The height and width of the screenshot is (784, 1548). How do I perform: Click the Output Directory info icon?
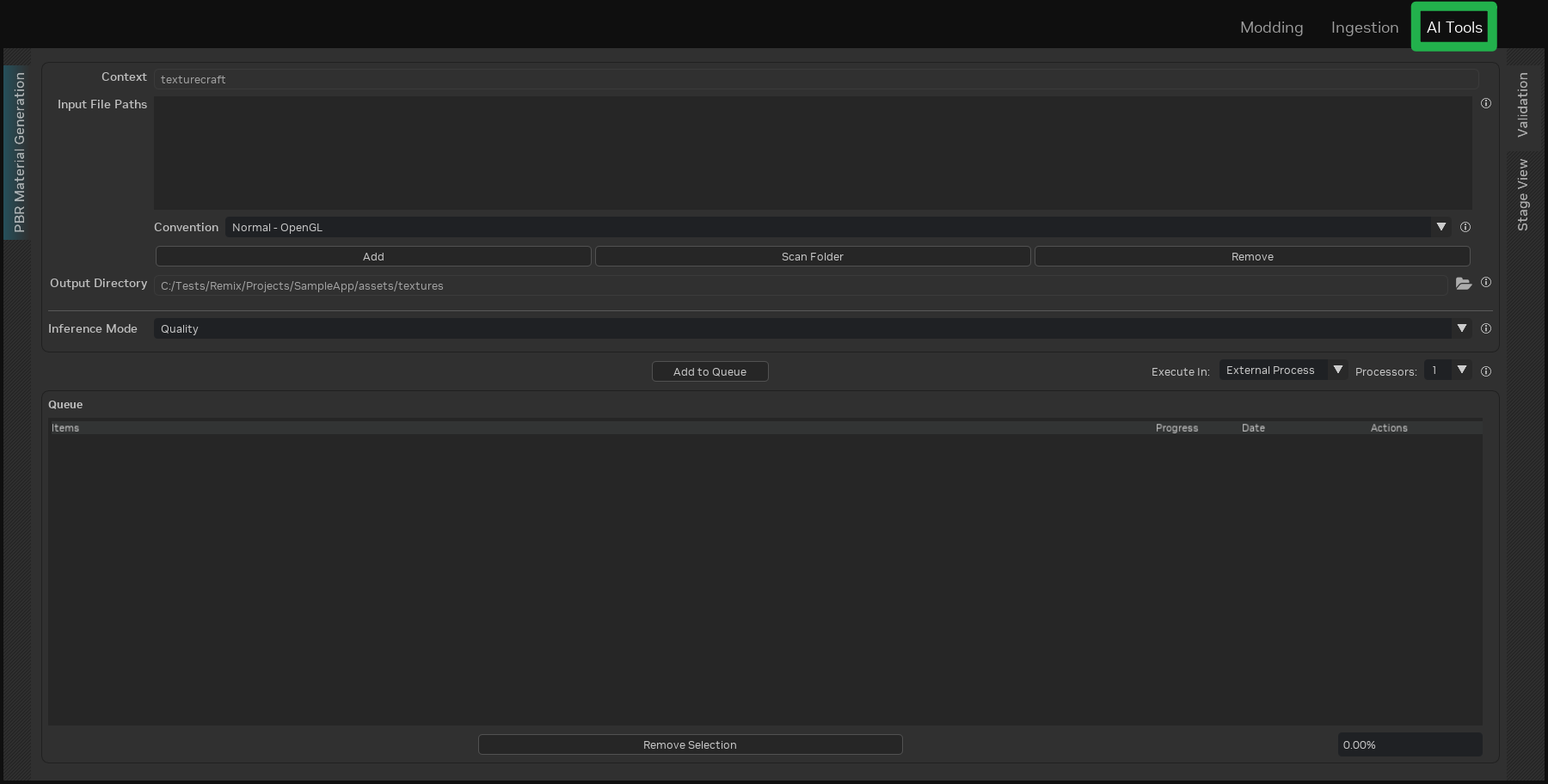click(x=1485, y=282)
